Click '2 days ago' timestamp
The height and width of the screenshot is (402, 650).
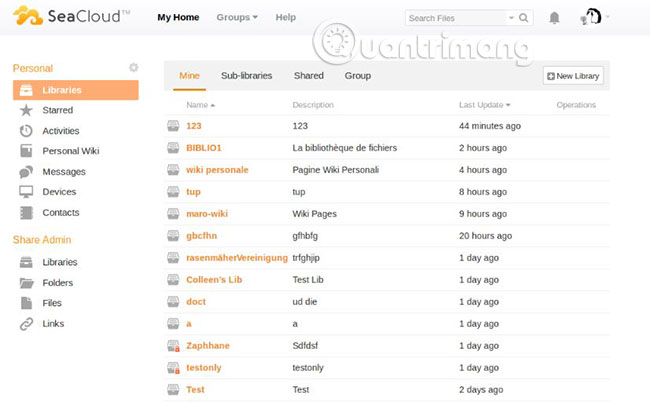point(481,390)
